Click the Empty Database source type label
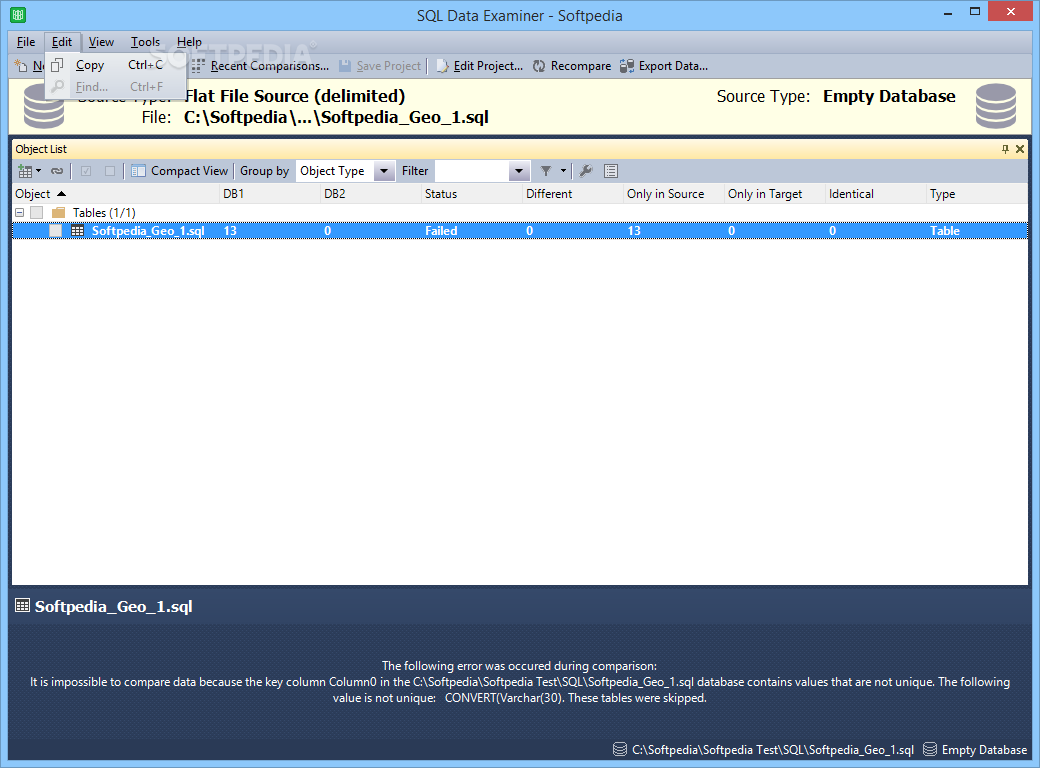 click(x=889, y=96)
